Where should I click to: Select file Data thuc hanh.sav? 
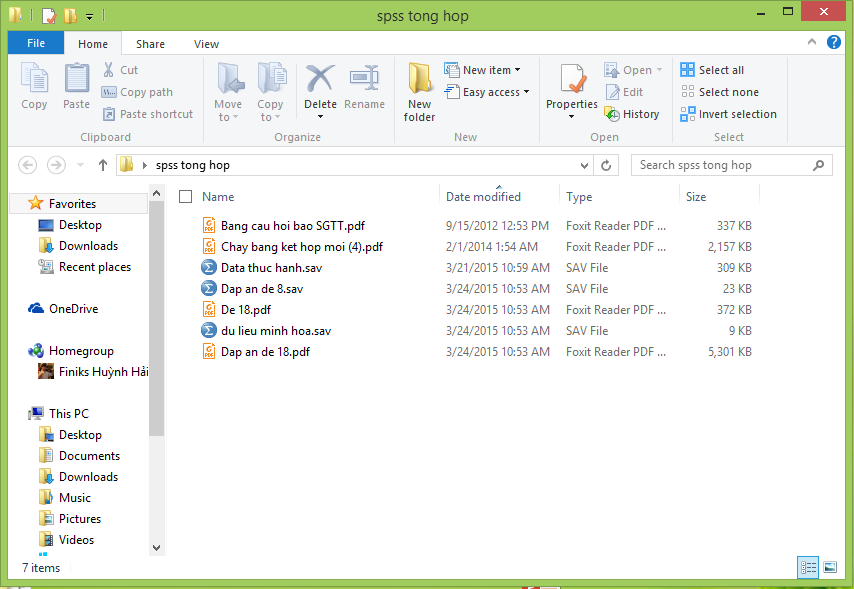tap(271, 268)
